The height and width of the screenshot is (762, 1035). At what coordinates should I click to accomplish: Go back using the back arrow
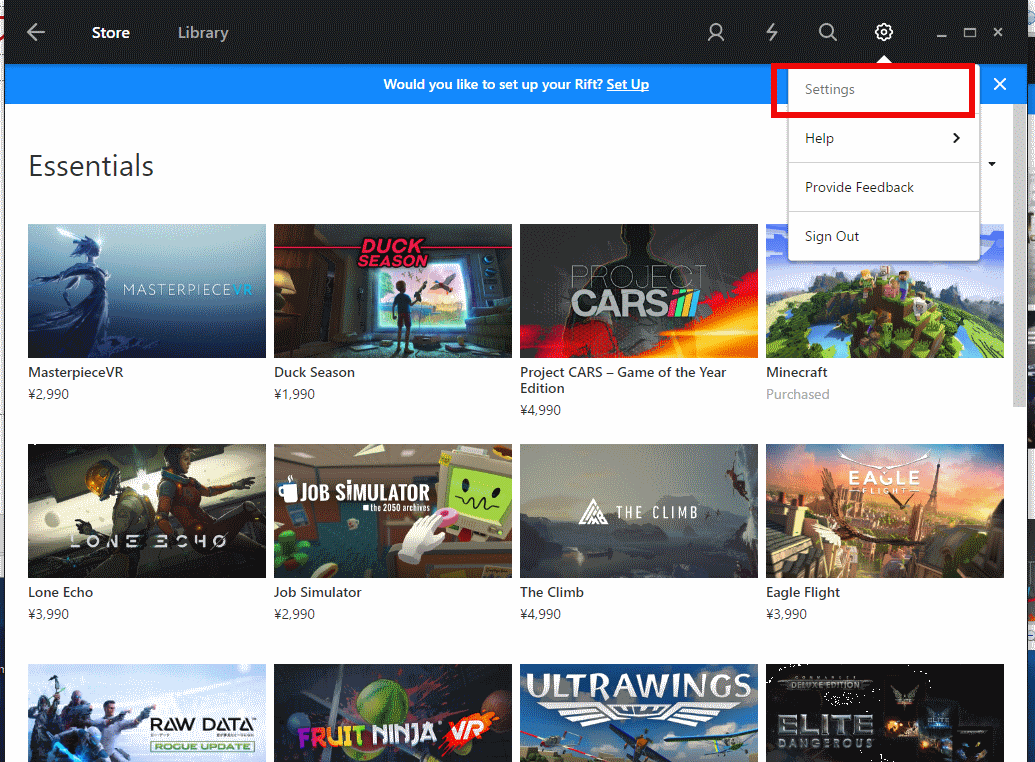(36, 32)
